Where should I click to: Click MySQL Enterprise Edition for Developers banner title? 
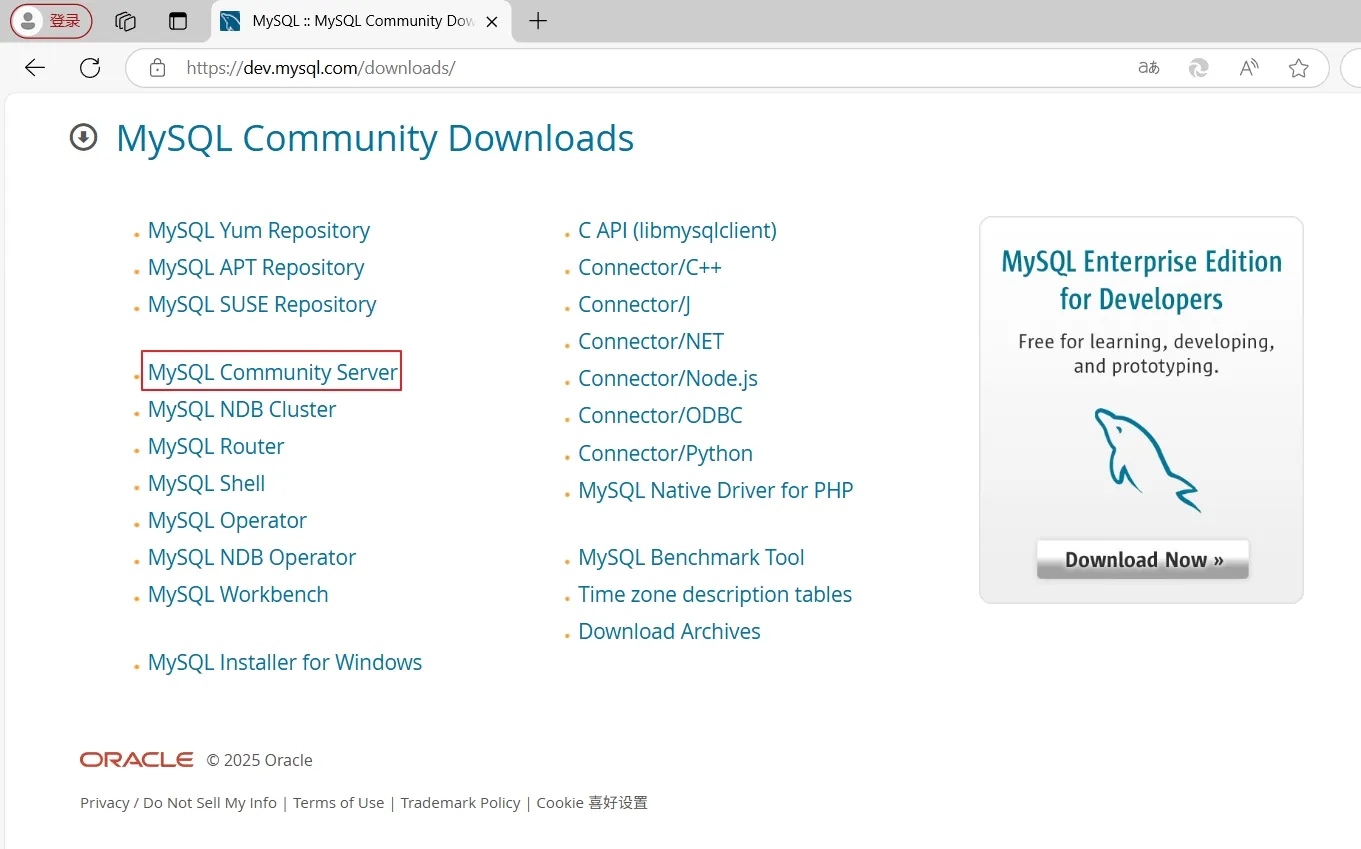coord(1141,280)
